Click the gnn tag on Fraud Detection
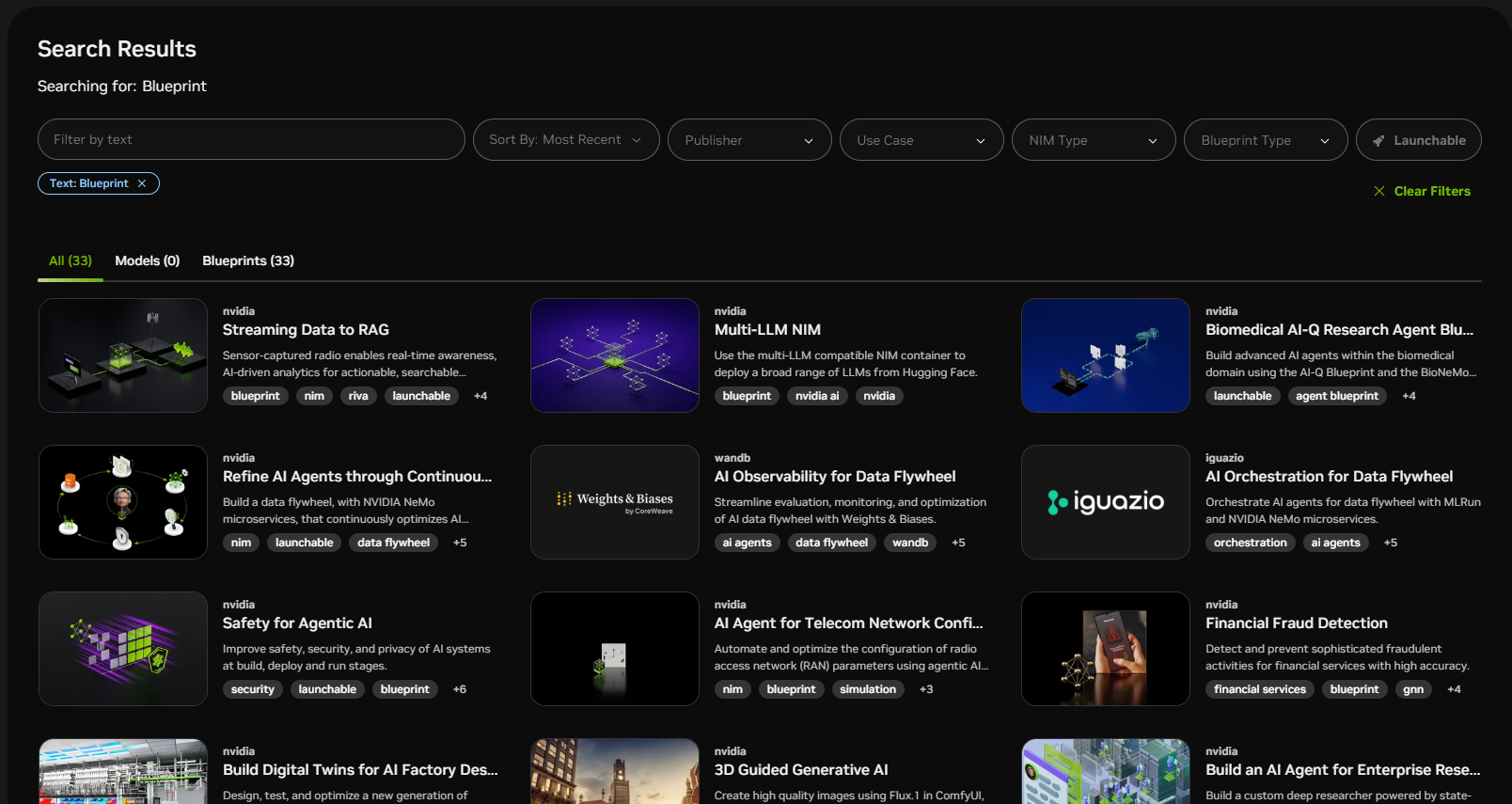Screen dimensions: 1512x804 [1413, 689]
